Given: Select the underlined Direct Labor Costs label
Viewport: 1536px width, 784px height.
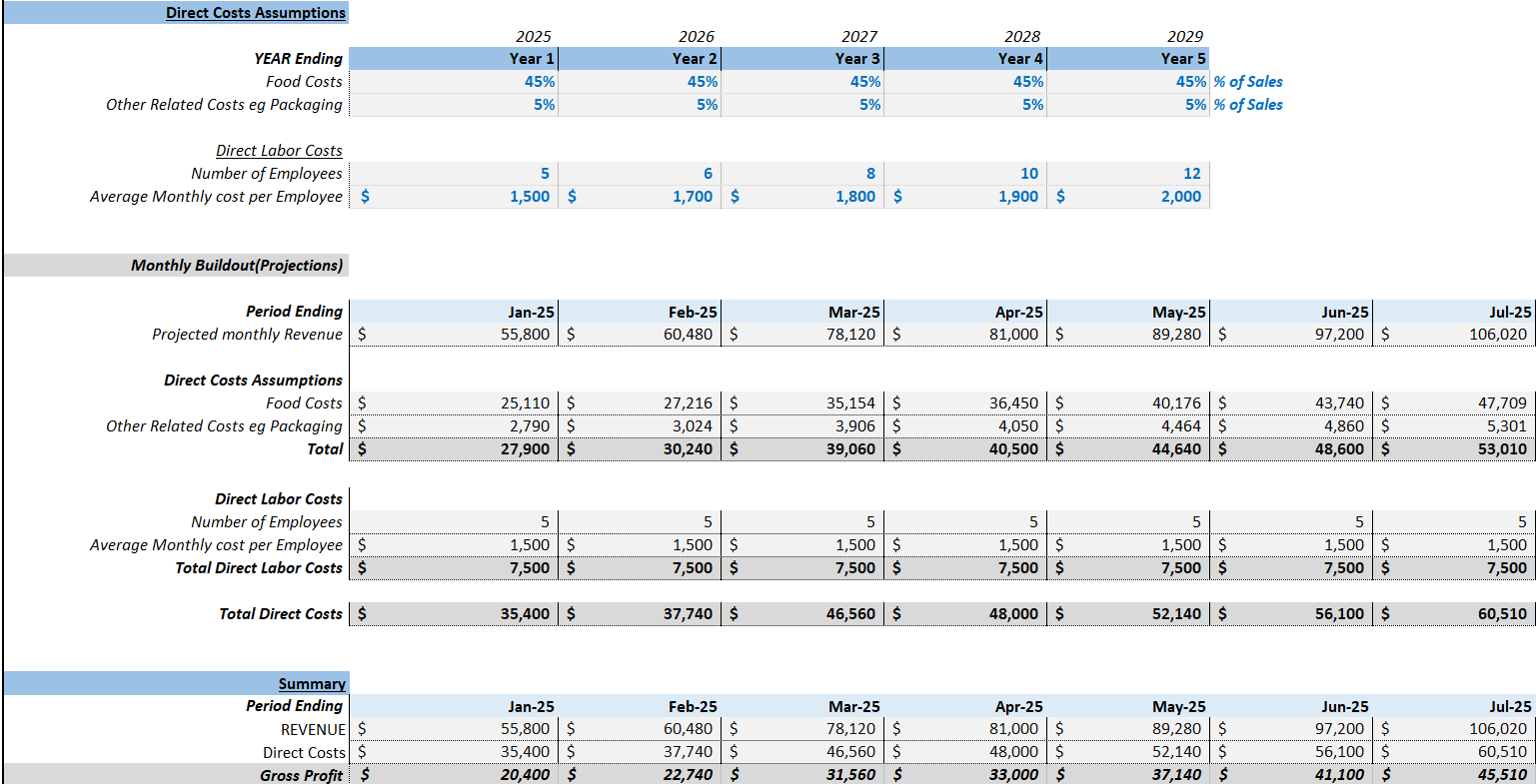Looking at the screenshot, I should pos(279,150).
